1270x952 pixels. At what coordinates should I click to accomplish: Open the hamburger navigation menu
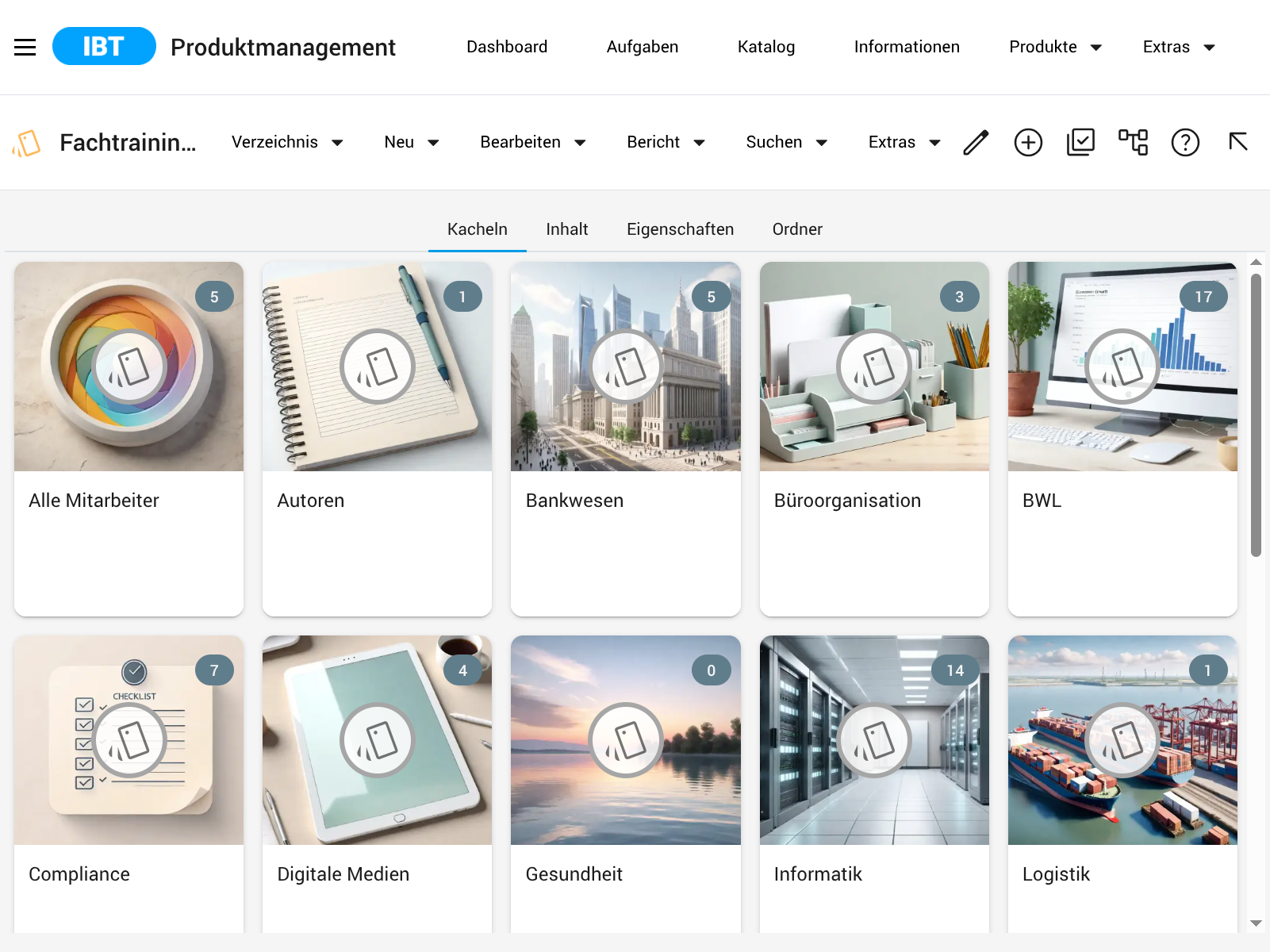(25, 47)
